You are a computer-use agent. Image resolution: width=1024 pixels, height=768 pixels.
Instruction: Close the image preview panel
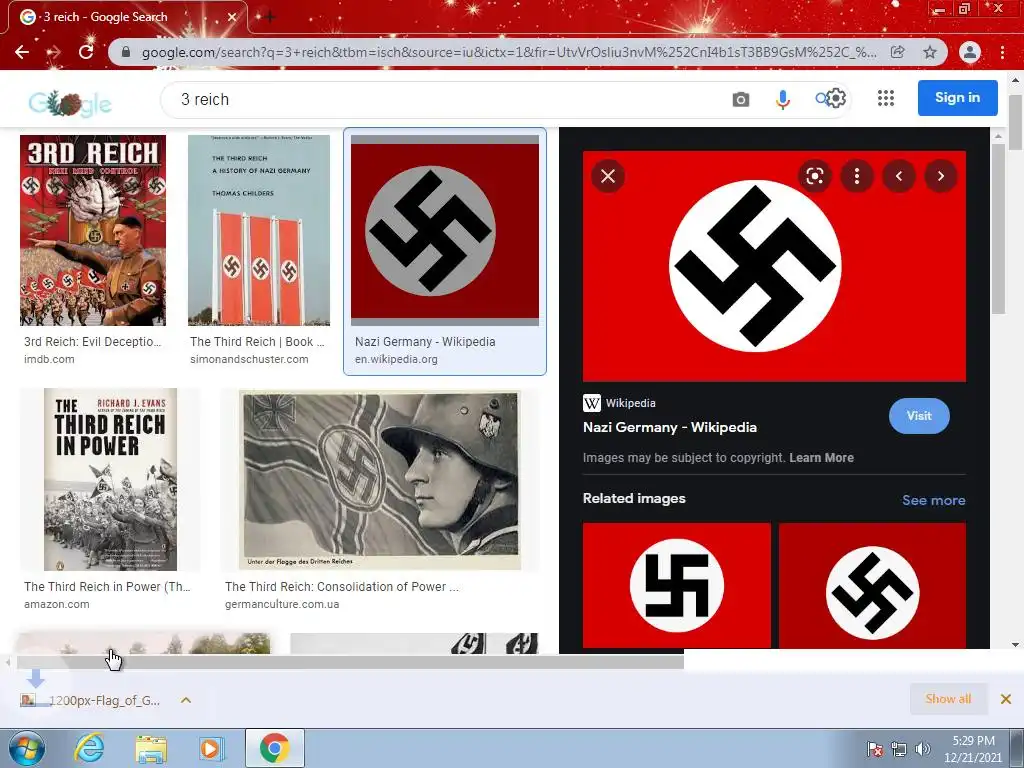608,176
